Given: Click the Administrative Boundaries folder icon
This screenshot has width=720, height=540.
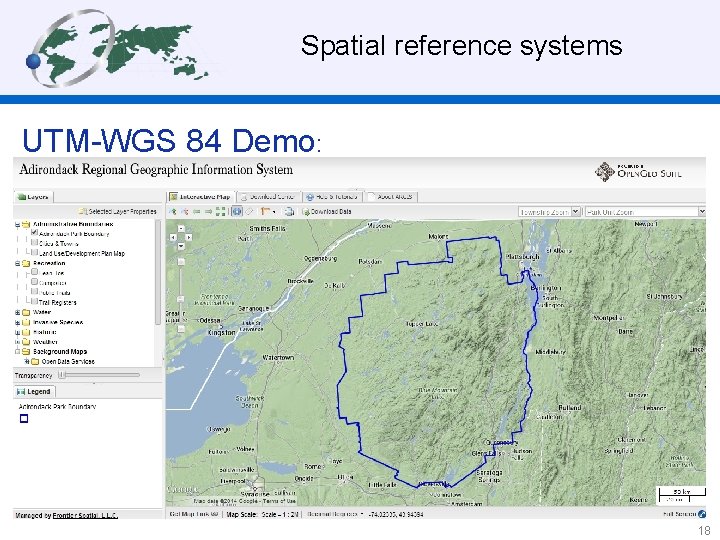Looking at the screenshot, I should [x=26, y=225].
